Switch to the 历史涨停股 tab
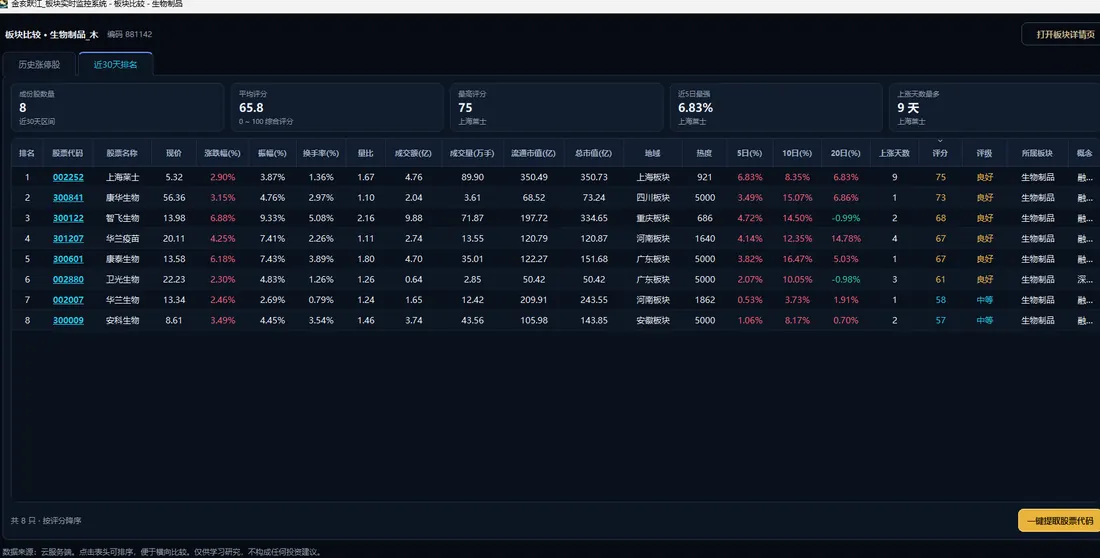The height and width of the screenshot is (558, 1100). tap(39, 65)
